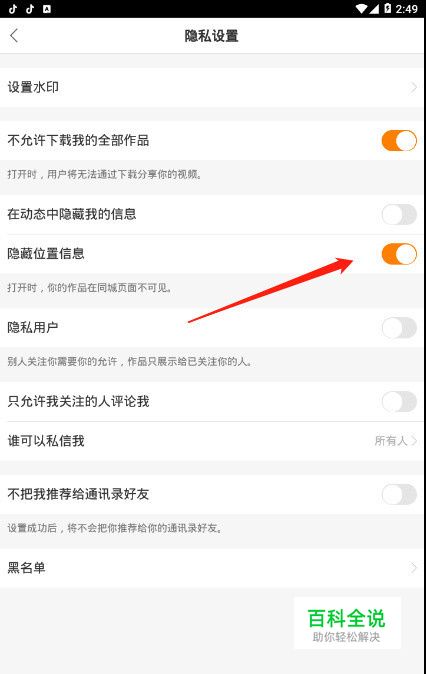Viewport: 426px width, 674px height.
Task: Enable 在动态中隐藏我的信息 switch
Action: [x=399, y=214]
